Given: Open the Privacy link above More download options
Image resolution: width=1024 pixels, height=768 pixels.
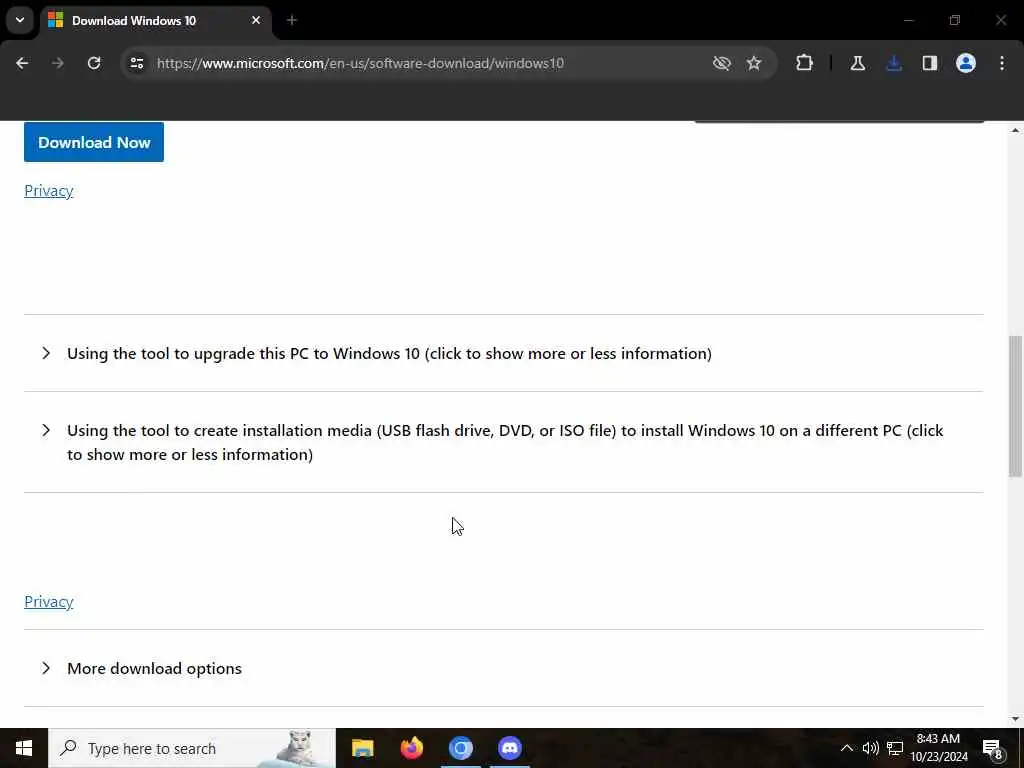Looking at the screenshot, I should pyautogui.click(x=49, y=601).
